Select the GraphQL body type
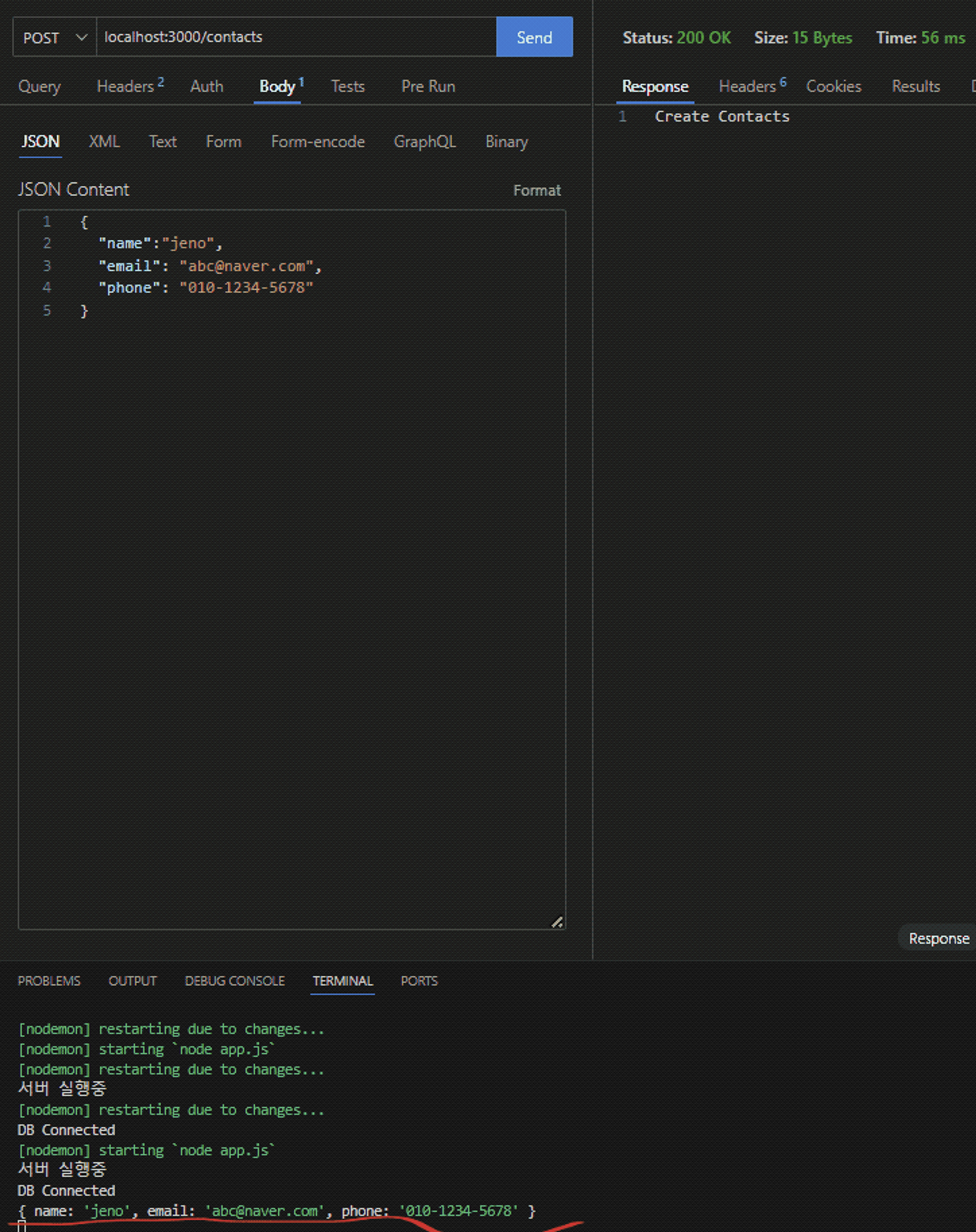This screenshot has height=1232, width=976. pos(425,141)
